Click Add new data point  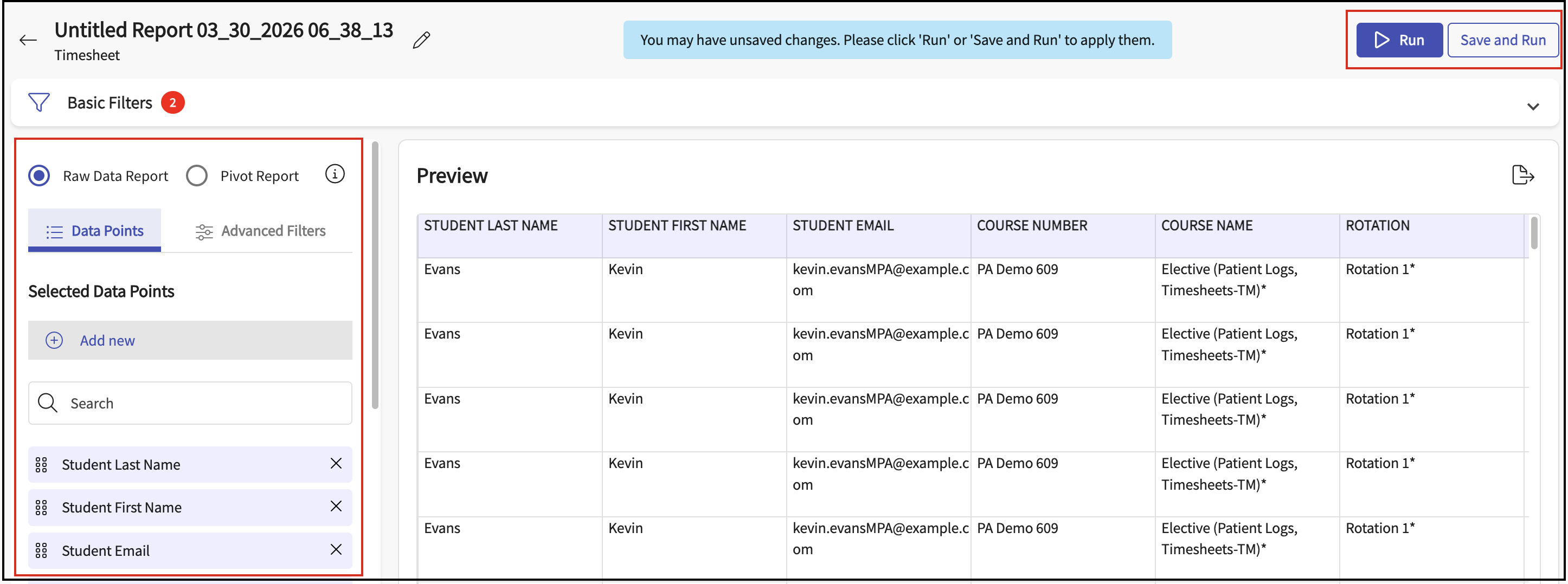click(107, 341)
